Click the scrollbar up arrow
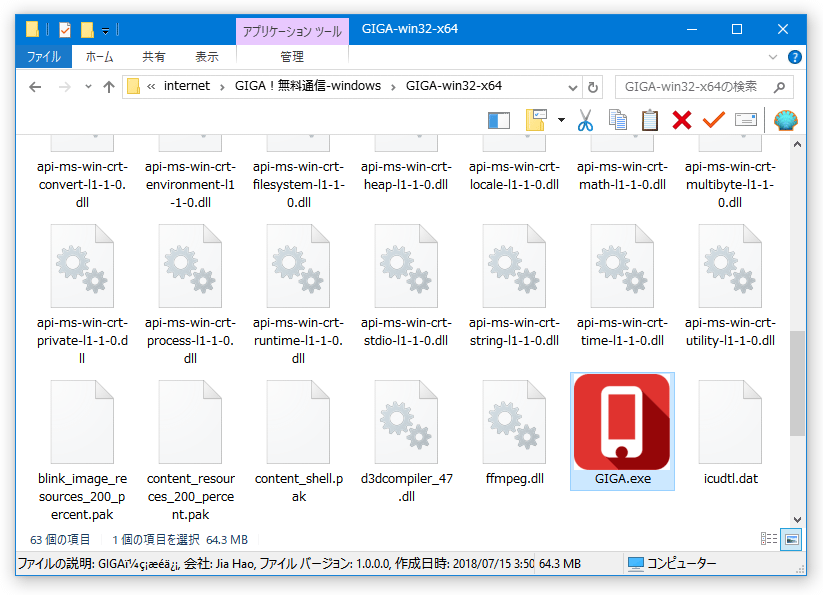This screenshot has width=823, height=595. tap(797, 144)
